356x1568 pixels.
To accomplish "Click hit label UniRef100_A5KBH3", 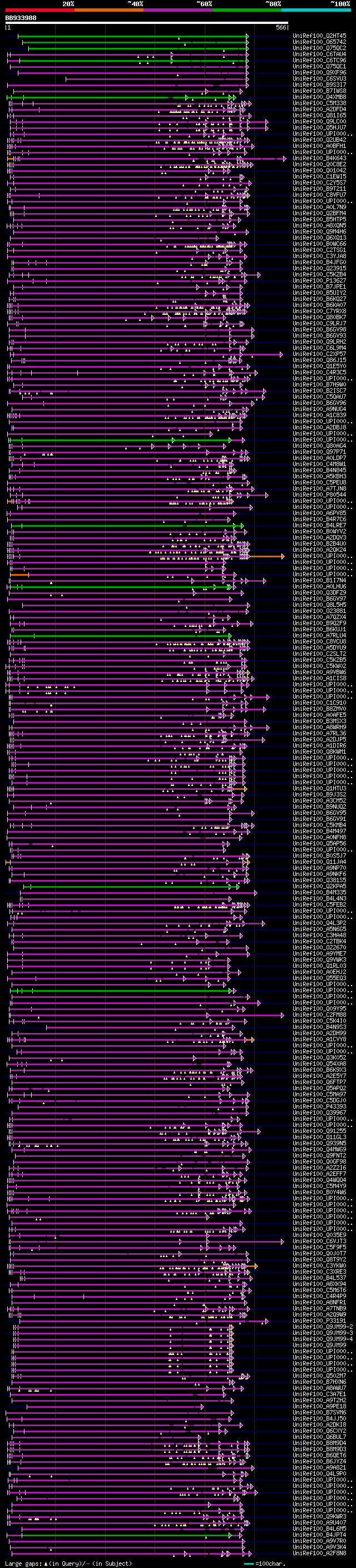I will (x=319, y=476).
